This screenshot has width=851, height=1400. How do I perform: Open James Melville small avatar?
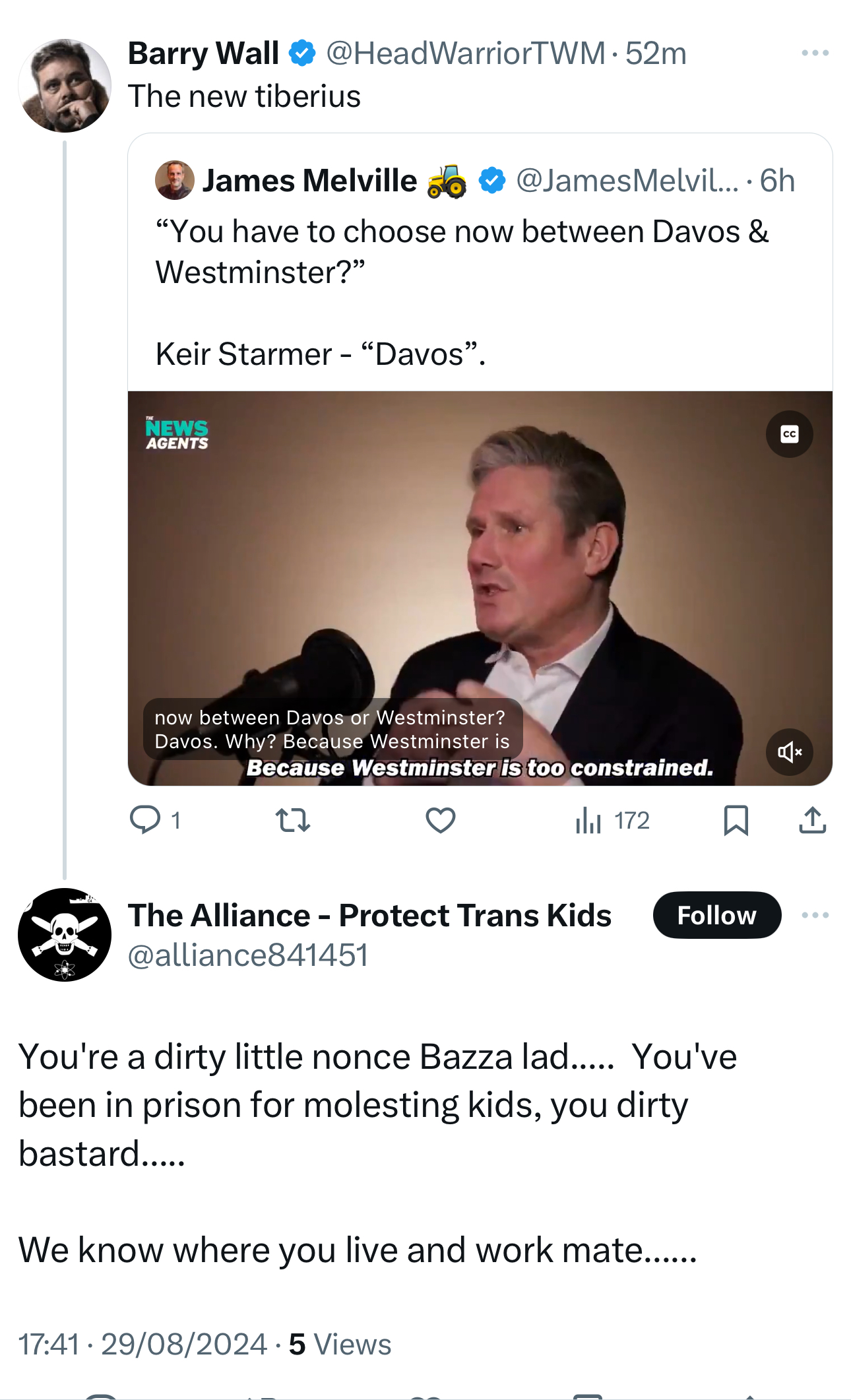coord(174,180)
